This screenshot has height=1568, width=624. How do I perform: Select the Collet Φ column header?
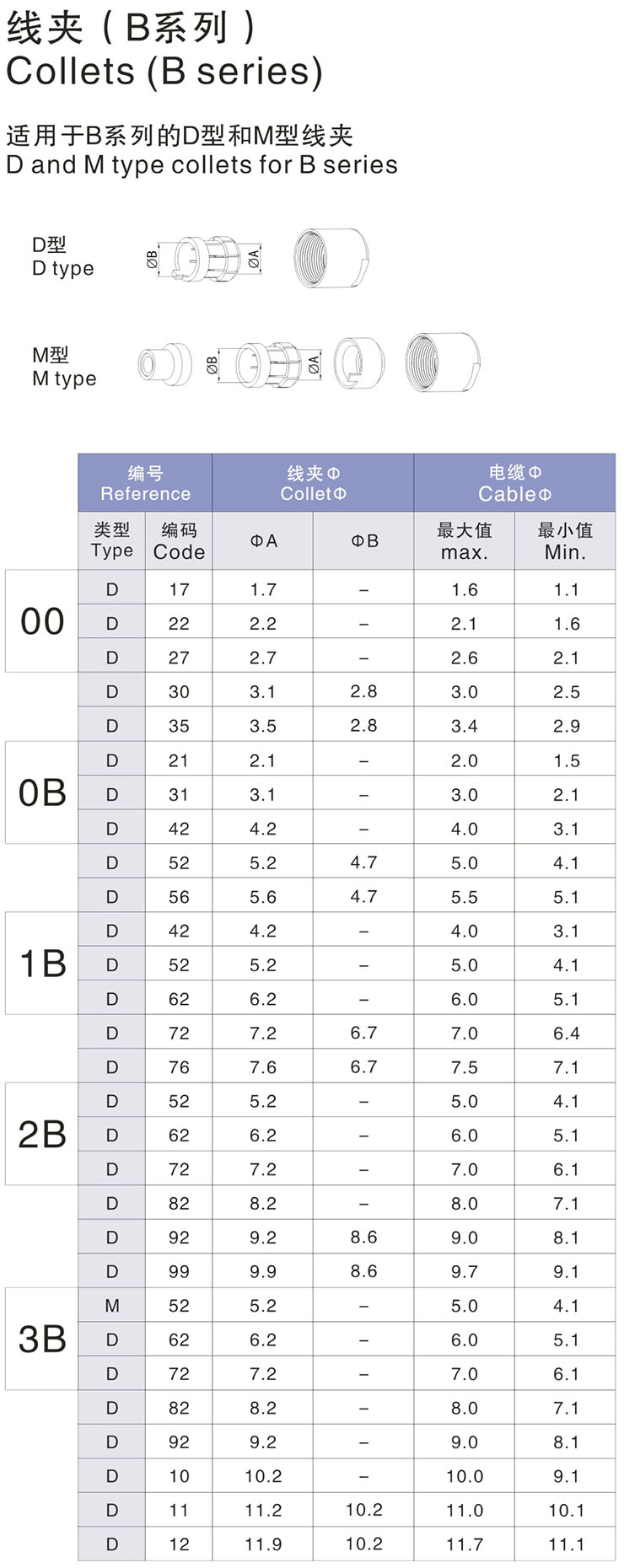(x=313, y=483)
